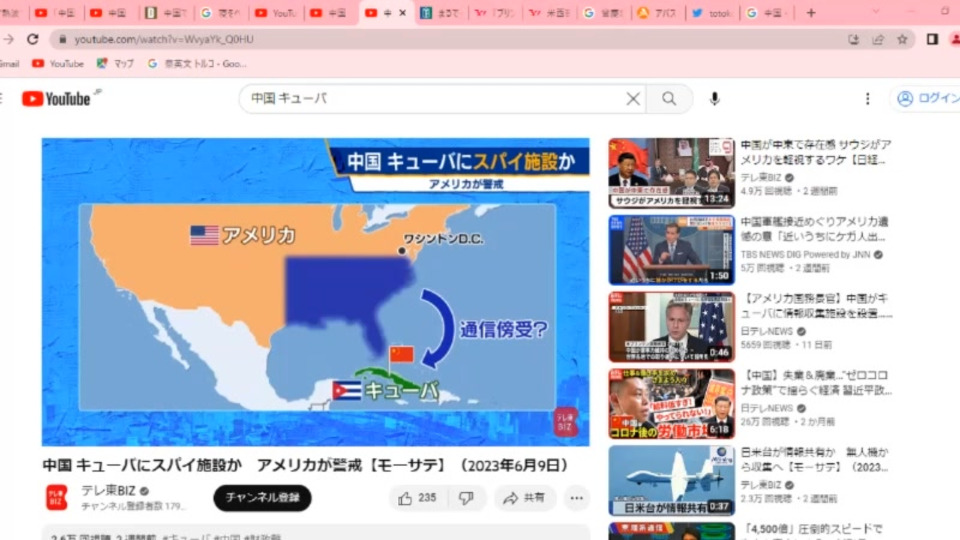
Task: Open the マップ bookmark
Action: click(x=116, y=64)
